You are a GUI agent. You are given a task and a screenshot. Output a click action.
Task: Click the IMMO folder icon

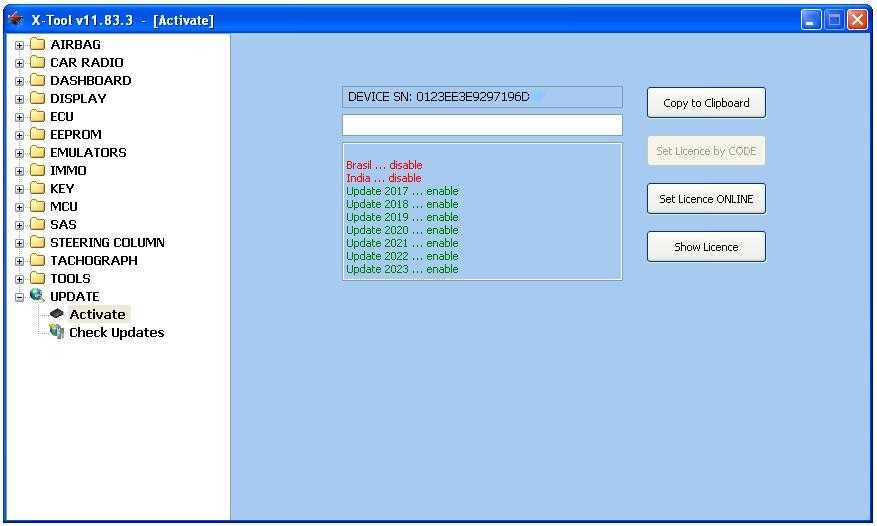(37, 170)
